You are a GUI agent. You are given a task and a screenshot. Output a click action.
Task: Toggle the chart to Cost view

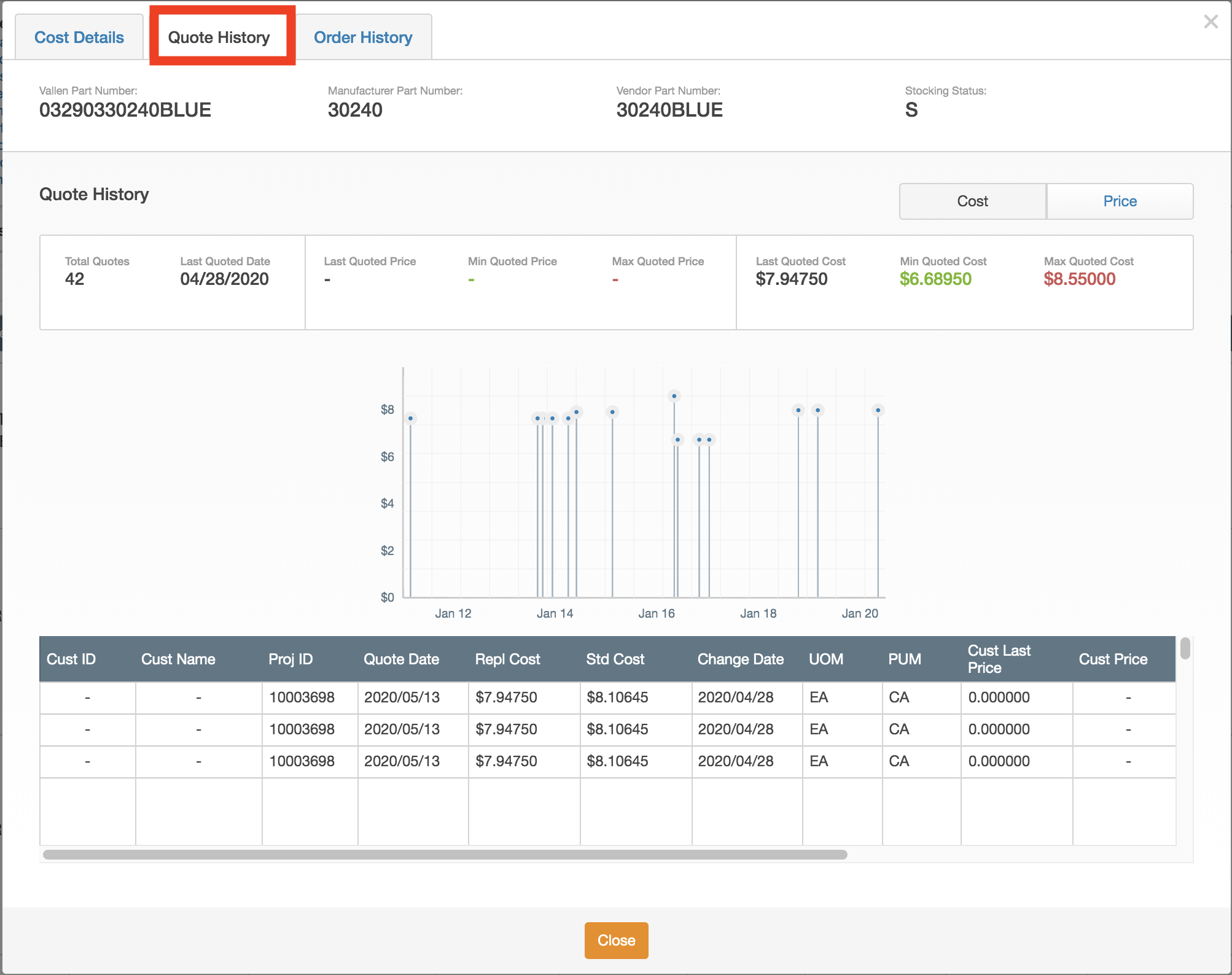[x=972, y=201]
